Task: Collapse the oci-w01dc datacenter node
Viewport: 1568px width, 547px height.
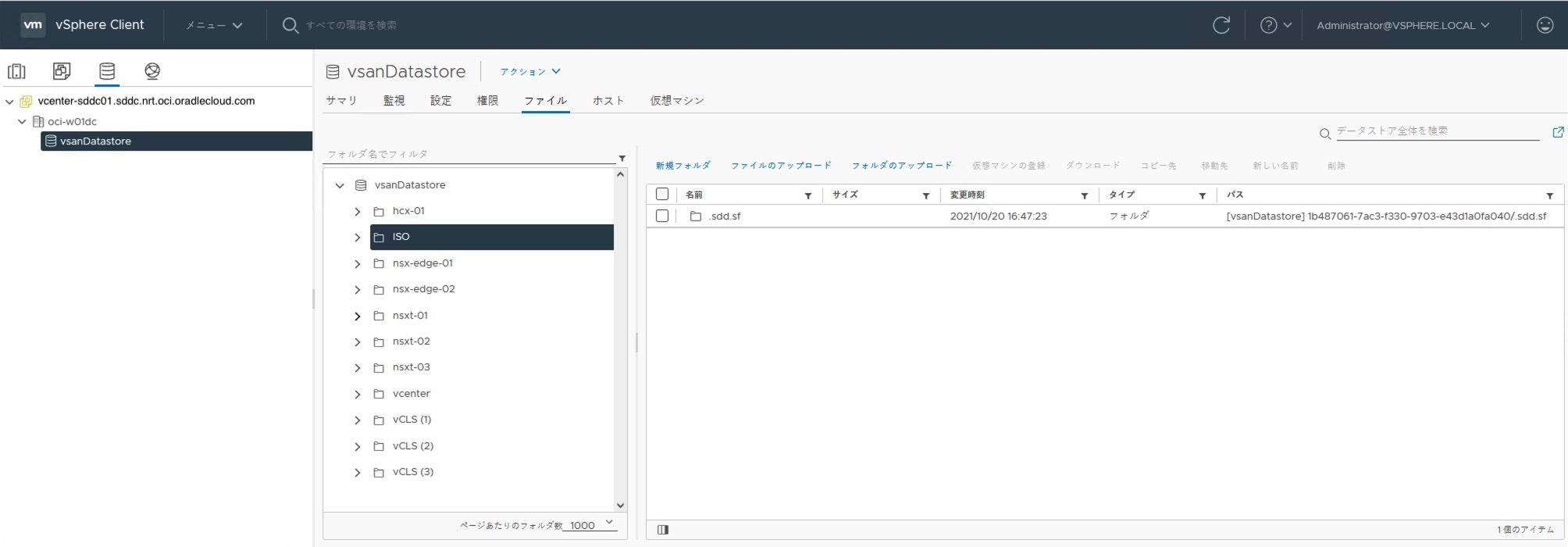Action: pos(22,122)
